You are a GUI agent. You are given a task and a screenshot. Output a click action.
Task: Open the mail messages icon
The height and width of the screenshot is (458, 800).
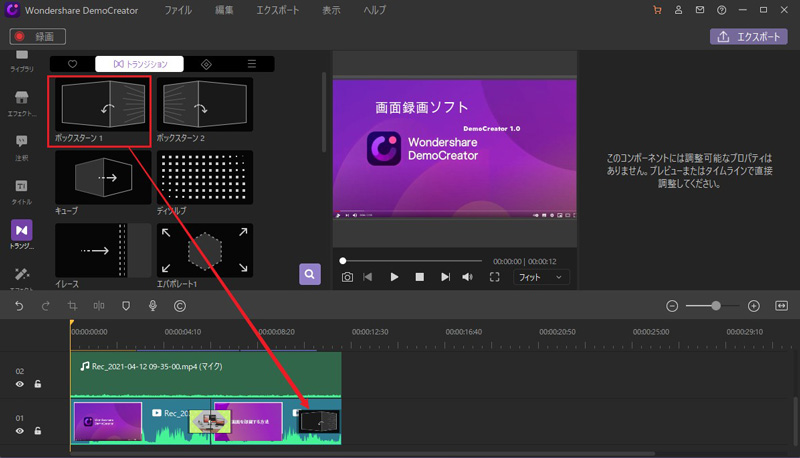[700, 10]
